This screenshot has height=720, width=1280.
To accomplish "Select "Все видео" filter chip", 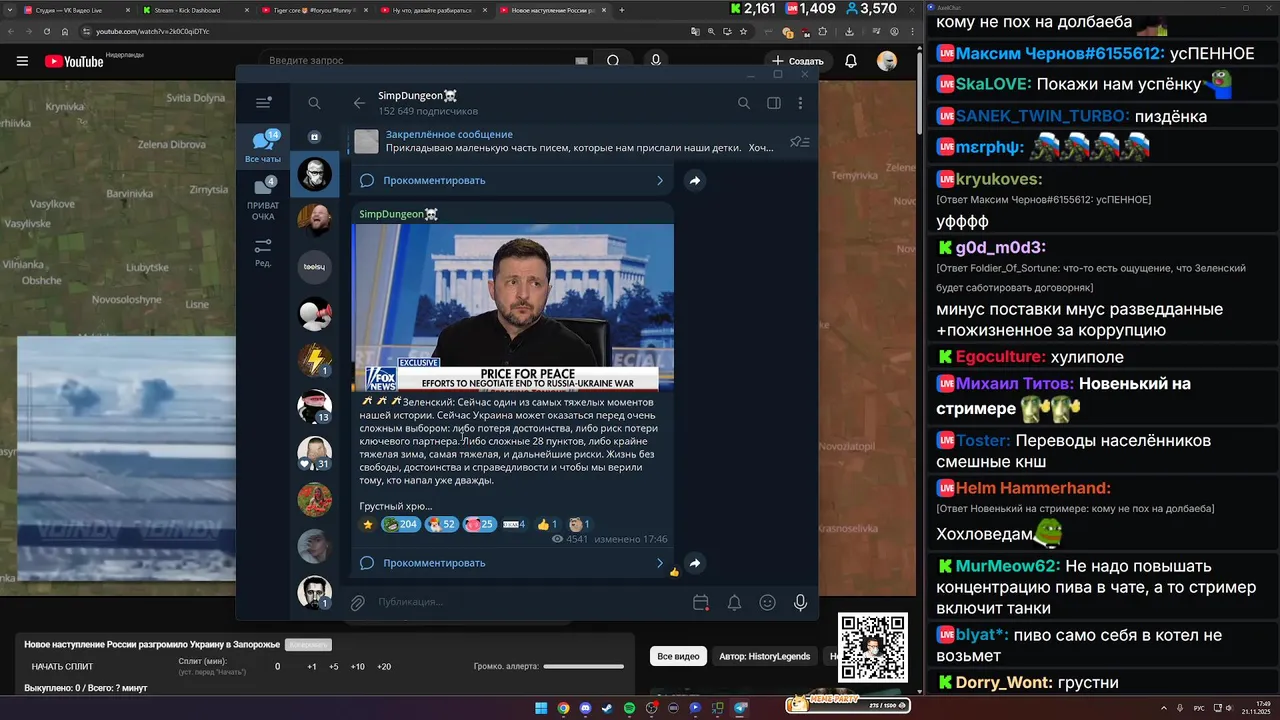I will point(678,656).
